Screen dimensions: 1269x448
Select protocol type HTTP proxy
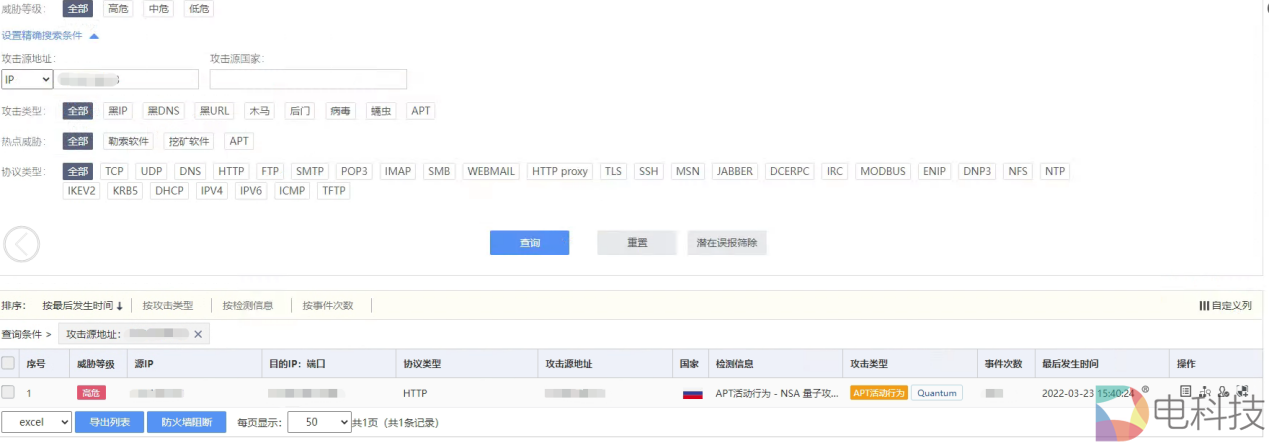[x=560, y=171]
